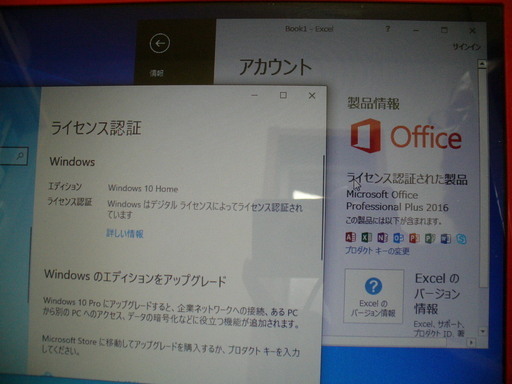
Task: Click 詳しい情報 link in activation window
Action: coord(125,233)
